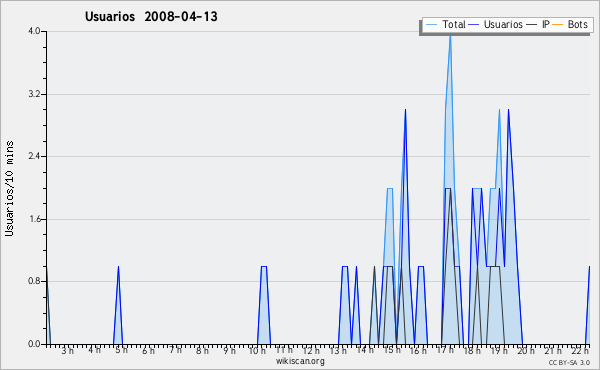Click the 'wikiscan.org' source text
The image size is (600, 370).
(300, 361)
